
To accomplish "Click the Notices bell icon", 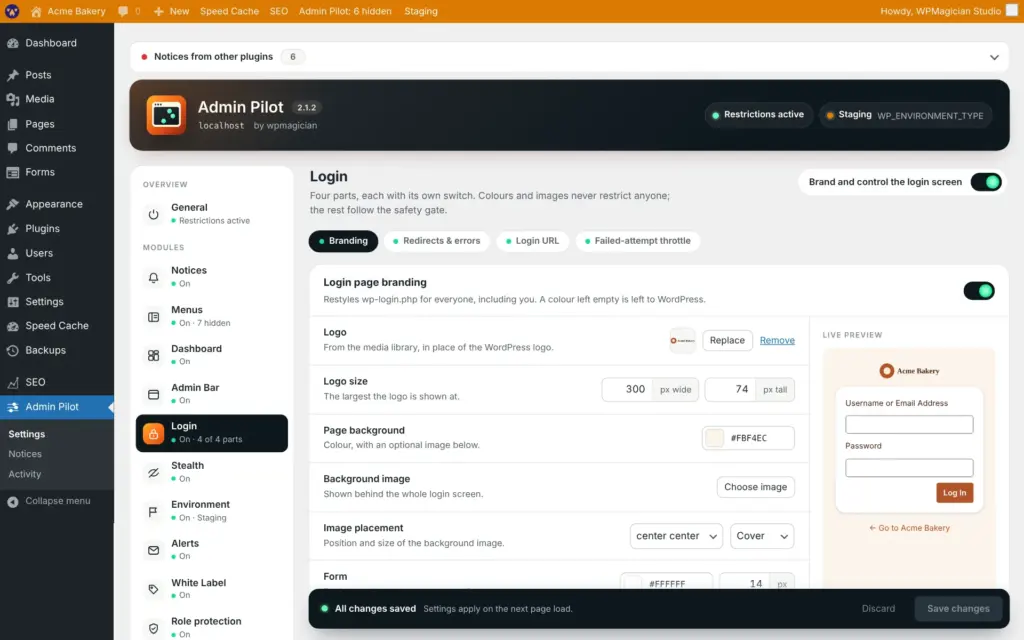I will 153,277.
